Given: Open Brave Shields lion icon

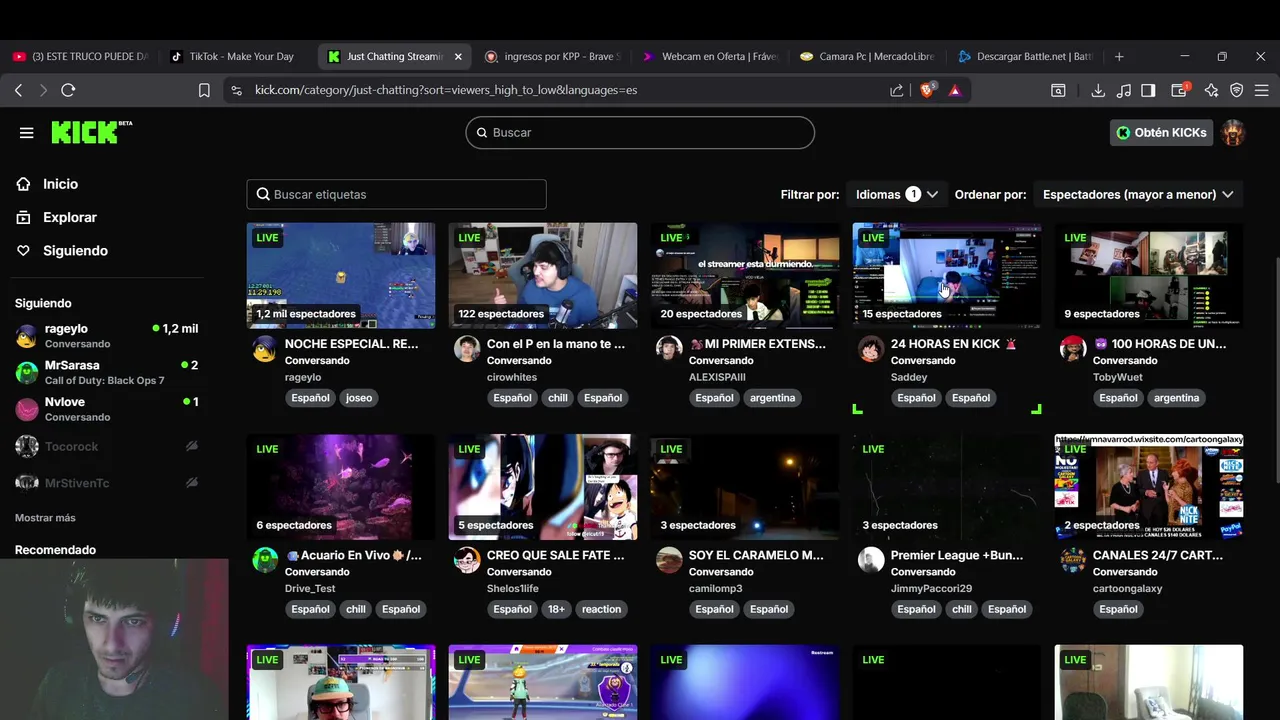Looking at the screenshot, I should pos(926,90).
